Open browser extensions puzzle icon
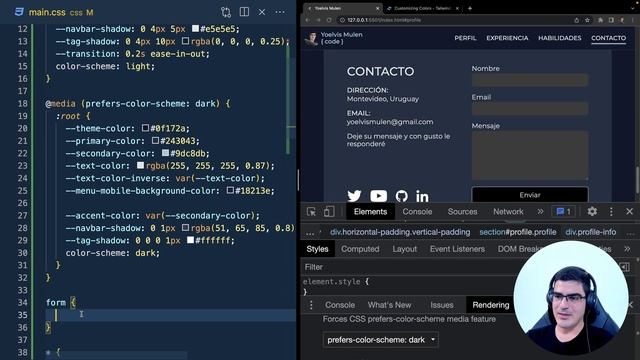Image resolution: width=640 pixels, height=360 pixels. (x=600, y=20)
